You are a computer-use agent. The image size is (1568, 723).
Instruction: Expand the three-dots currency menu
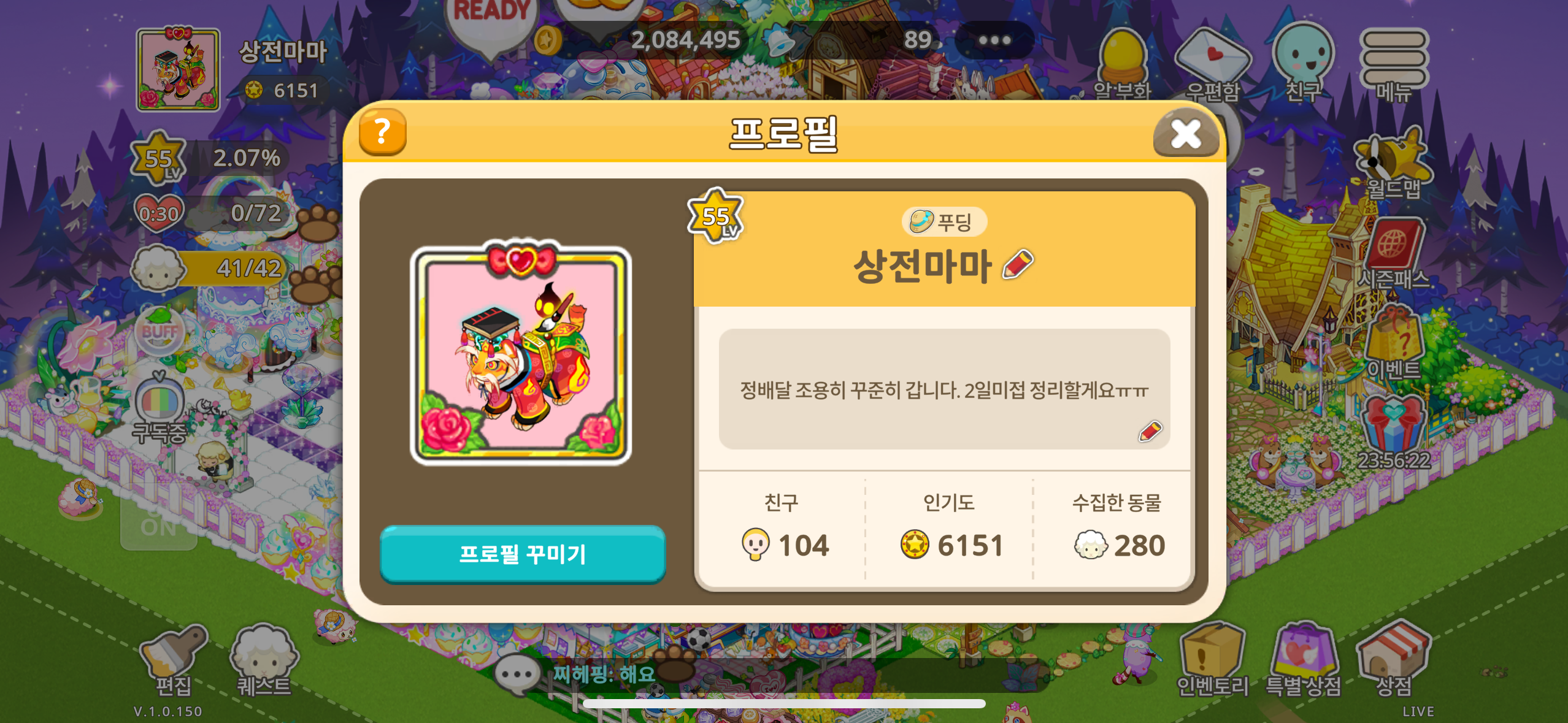click(994, 40)
